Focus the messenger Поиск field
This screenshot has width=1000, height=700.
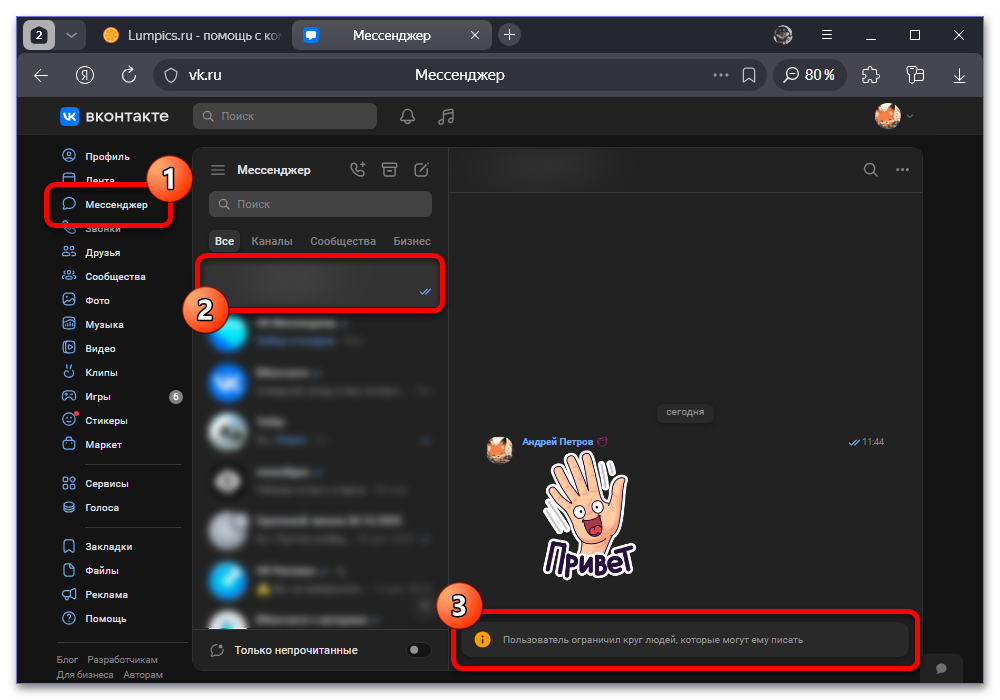click(x=320, y=204)
